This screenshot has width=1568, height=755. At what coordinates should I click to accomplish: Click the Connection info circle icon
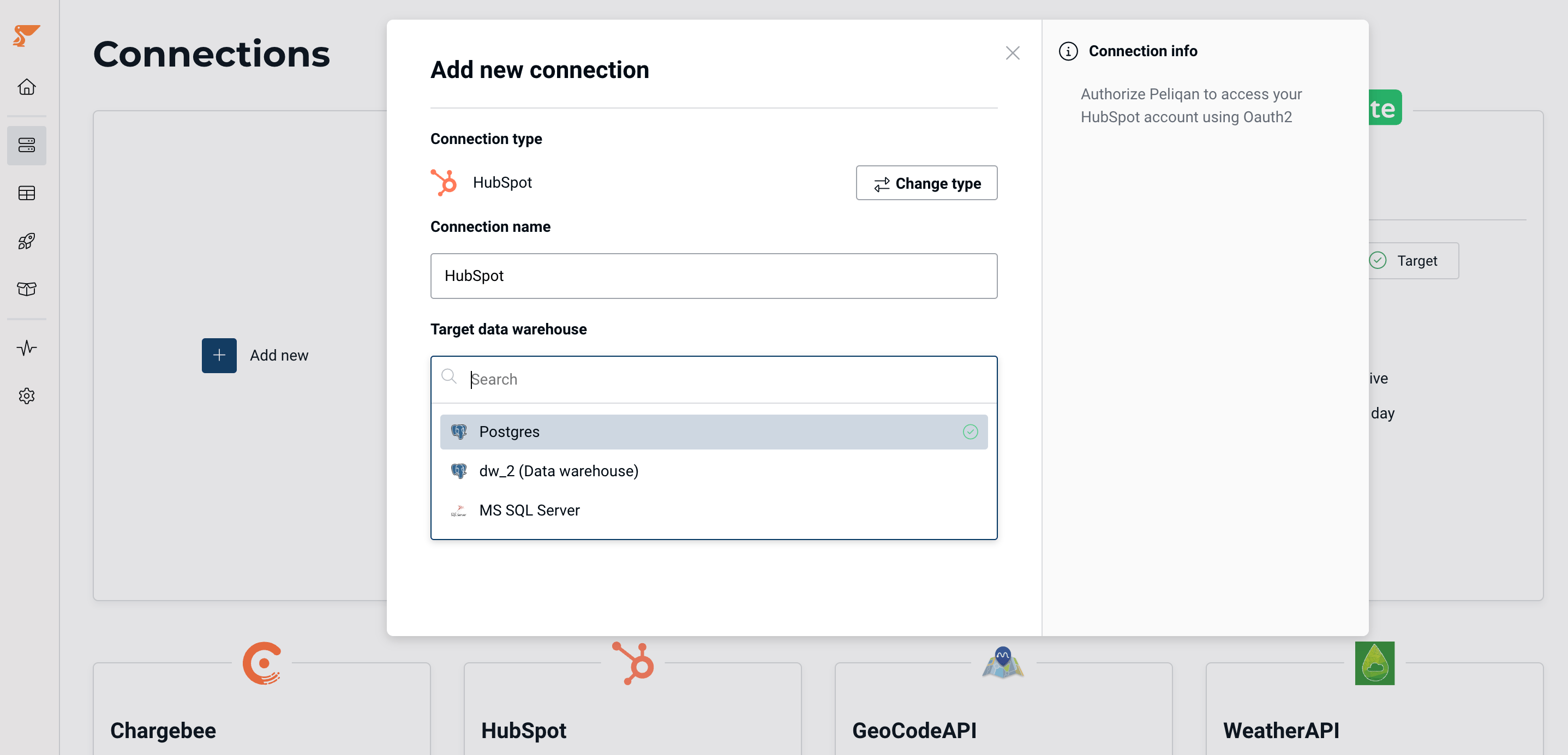1068,51
